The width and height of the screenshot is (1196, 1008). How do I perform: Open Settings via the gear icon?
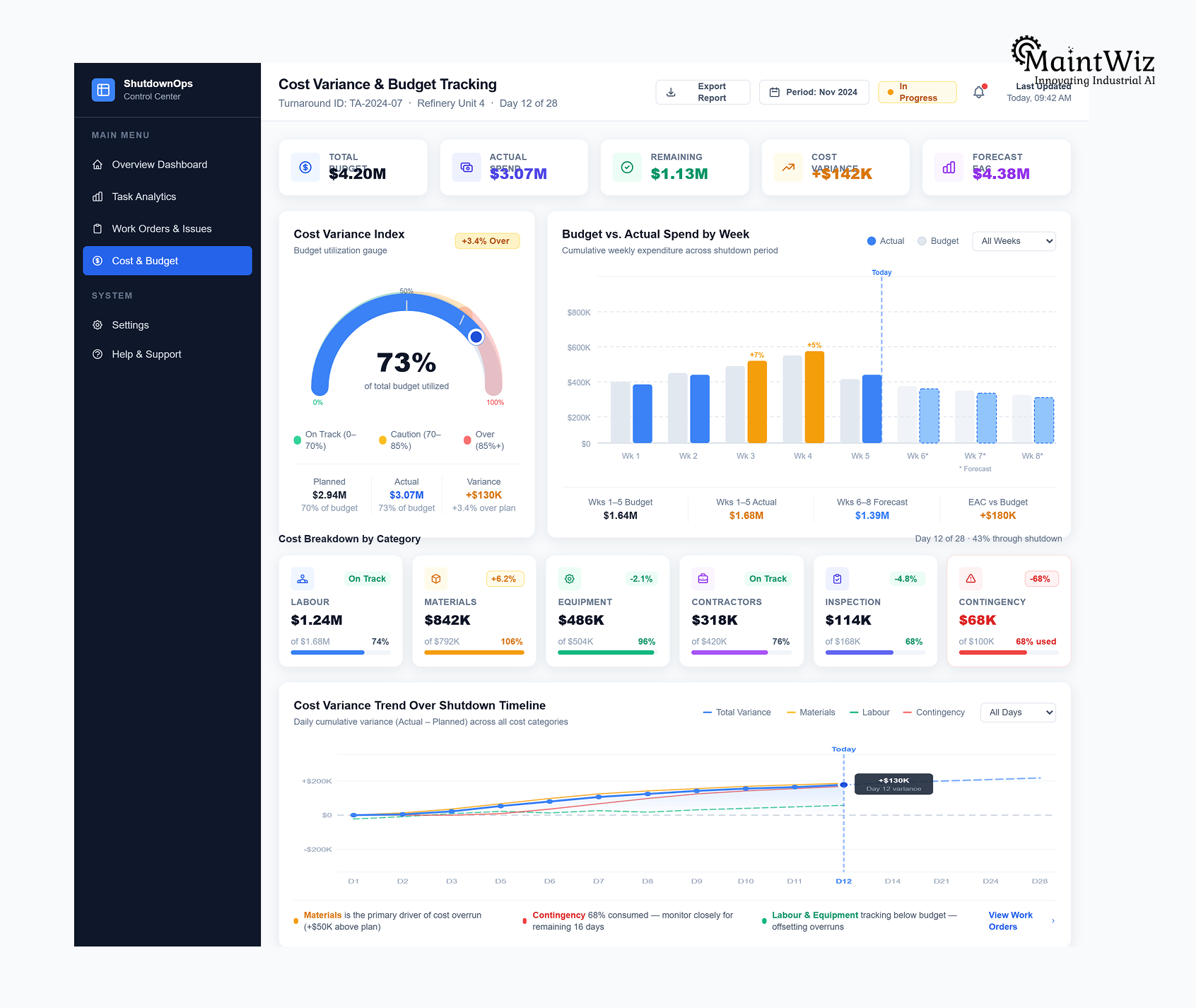point(98,325)
